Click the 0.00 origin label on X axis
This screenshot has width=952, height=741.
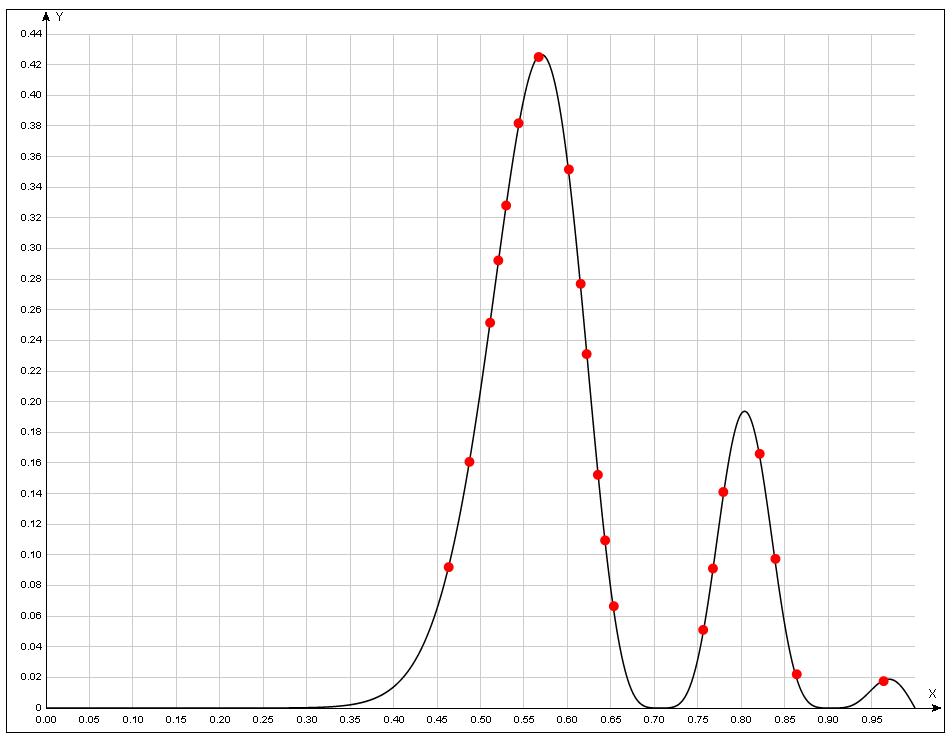(x=46, y=719)
